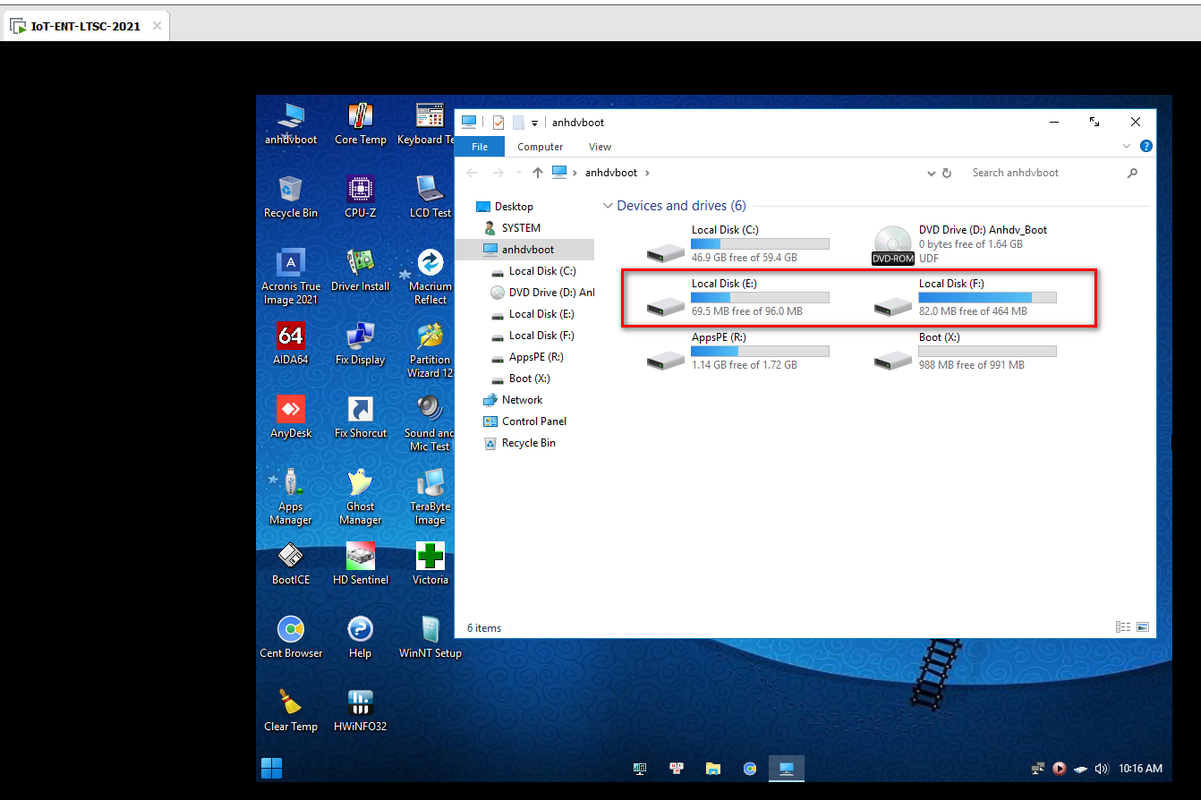Screen dimensions: 1201x800
Task: Click chevron after anhdvboot in address bar
Action: (x=647, y=173)
